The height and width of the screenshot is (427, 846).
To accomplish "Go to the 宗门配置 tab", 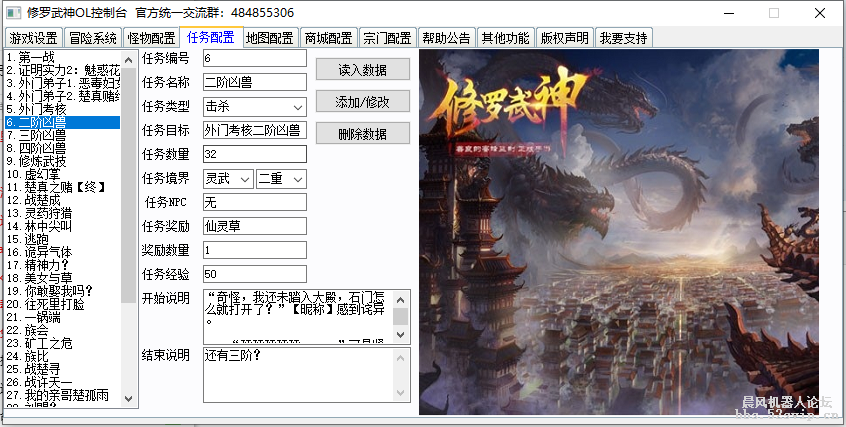I will coord(387,38).
